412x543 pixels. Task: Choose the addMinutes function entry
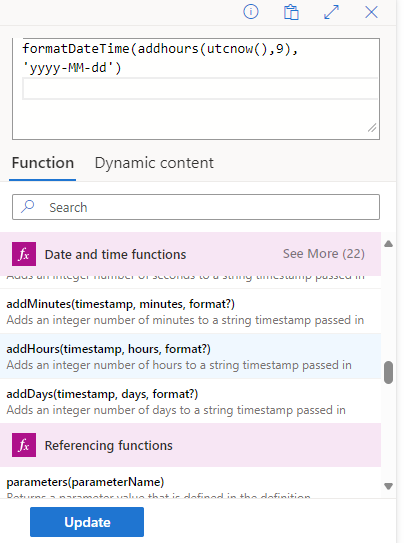[190, 311]
